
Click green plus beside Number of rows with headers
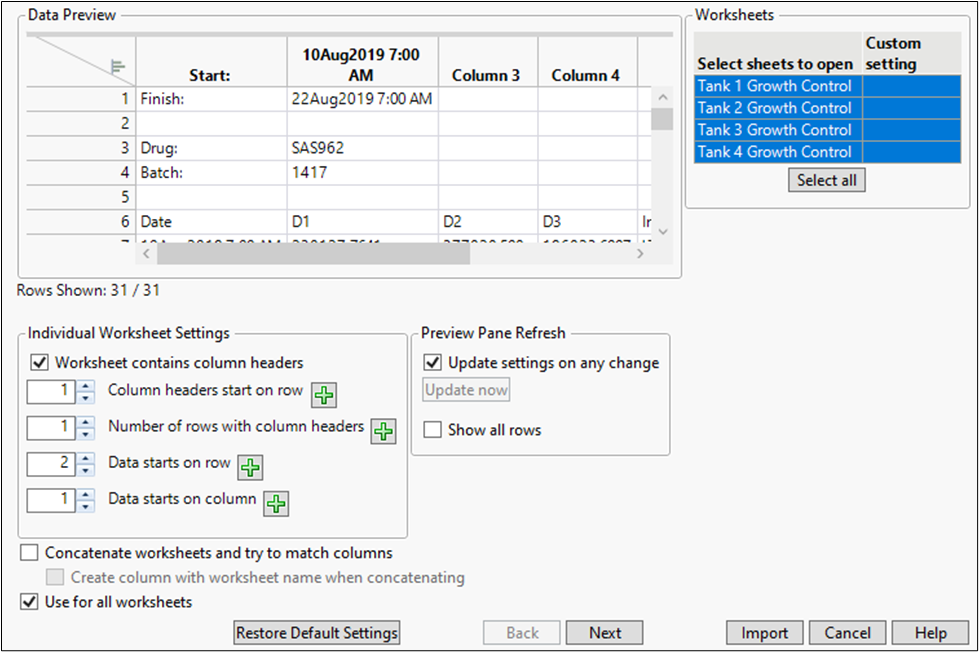point(383,432)
